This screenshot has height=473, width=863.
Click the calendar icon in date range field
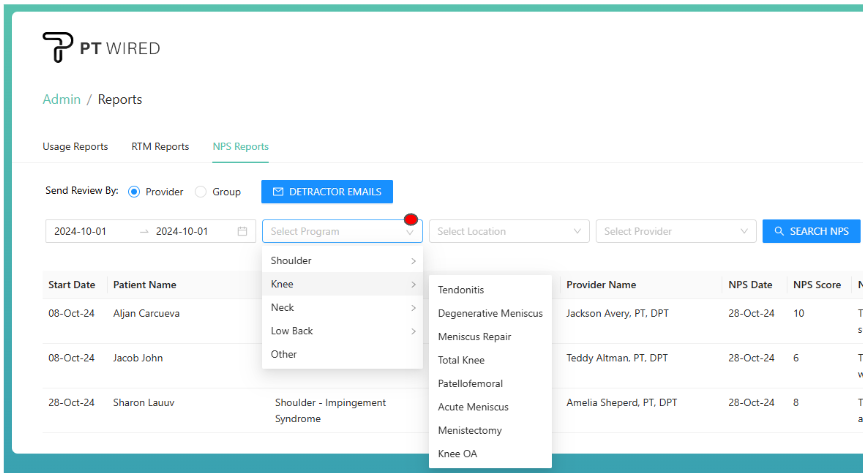pyautogui.click(x=242, y=231)
